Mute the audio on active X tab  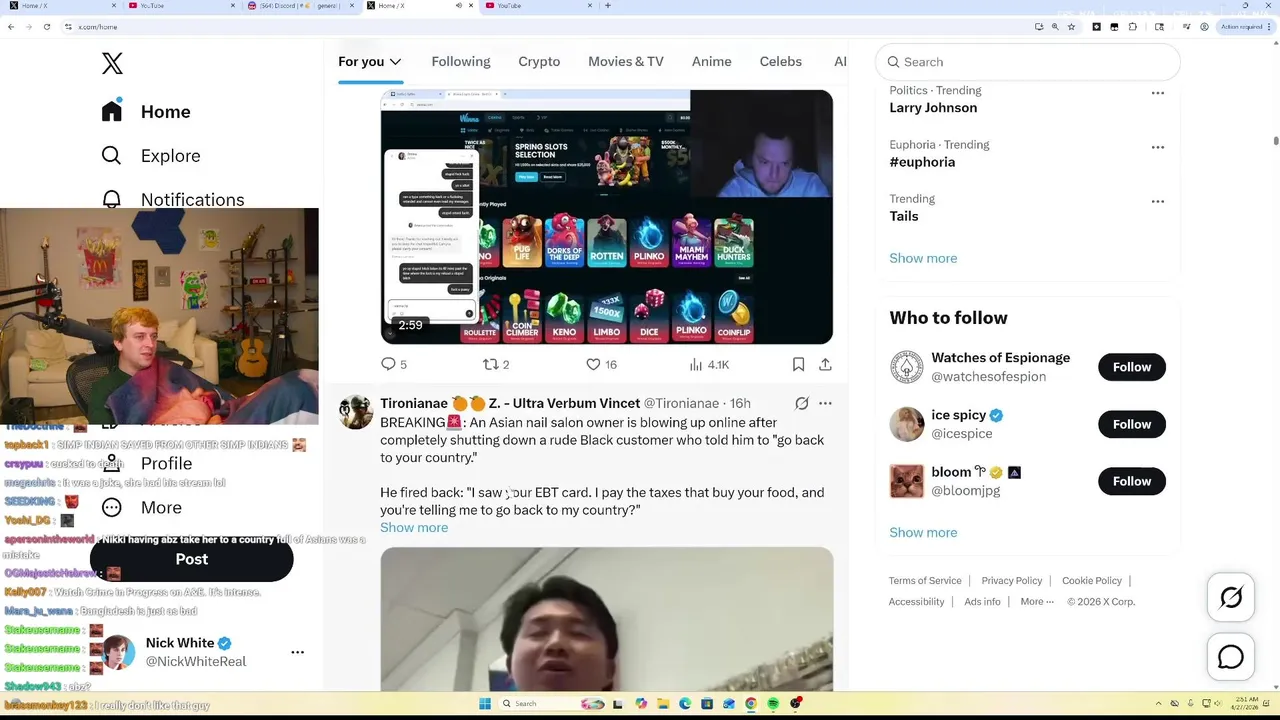point(458,6)
